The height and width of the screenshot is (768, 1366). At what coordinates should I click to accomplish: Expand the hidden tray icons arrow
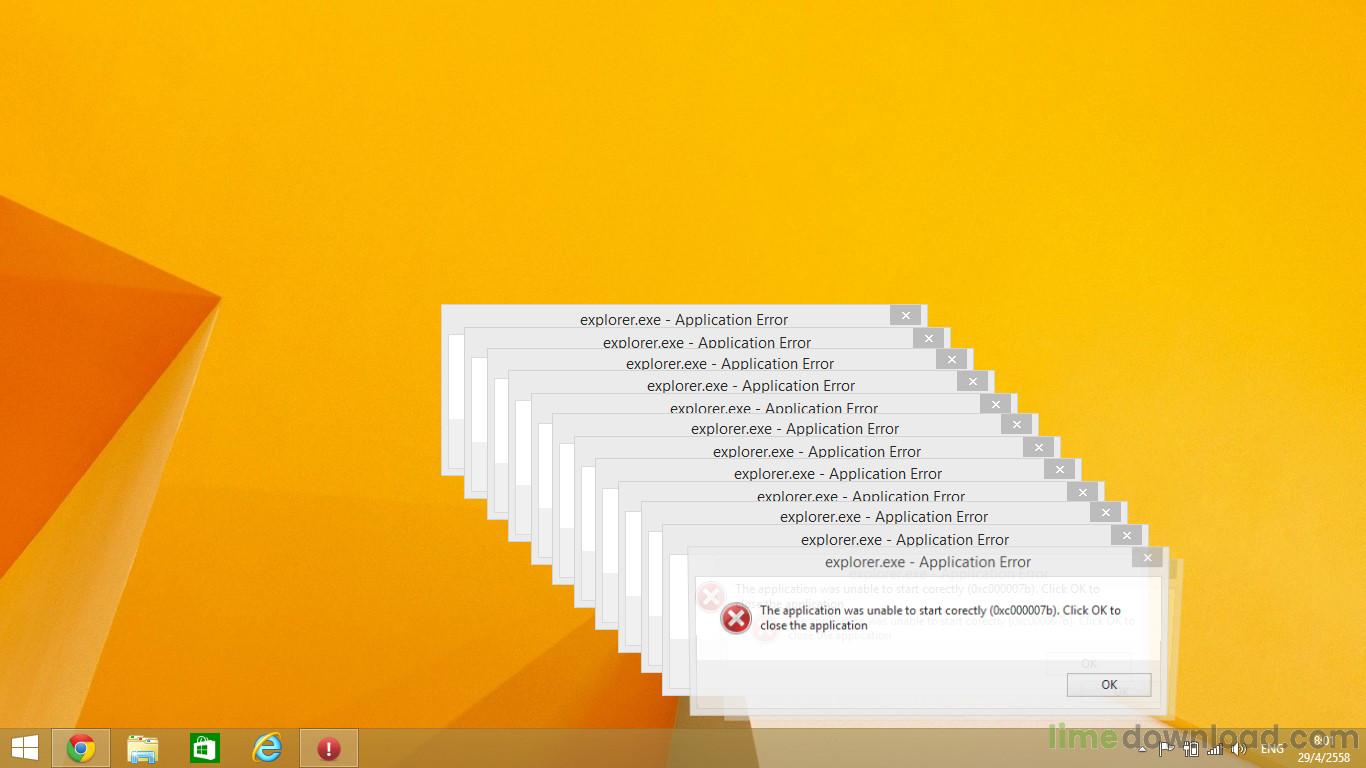[1143, 749]
